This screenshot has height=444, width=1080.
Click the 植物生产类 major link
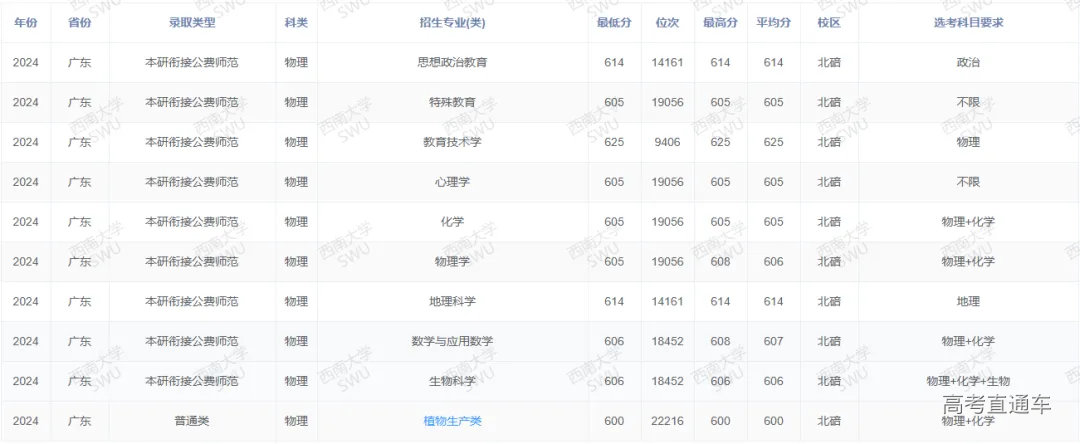point(452,421)
